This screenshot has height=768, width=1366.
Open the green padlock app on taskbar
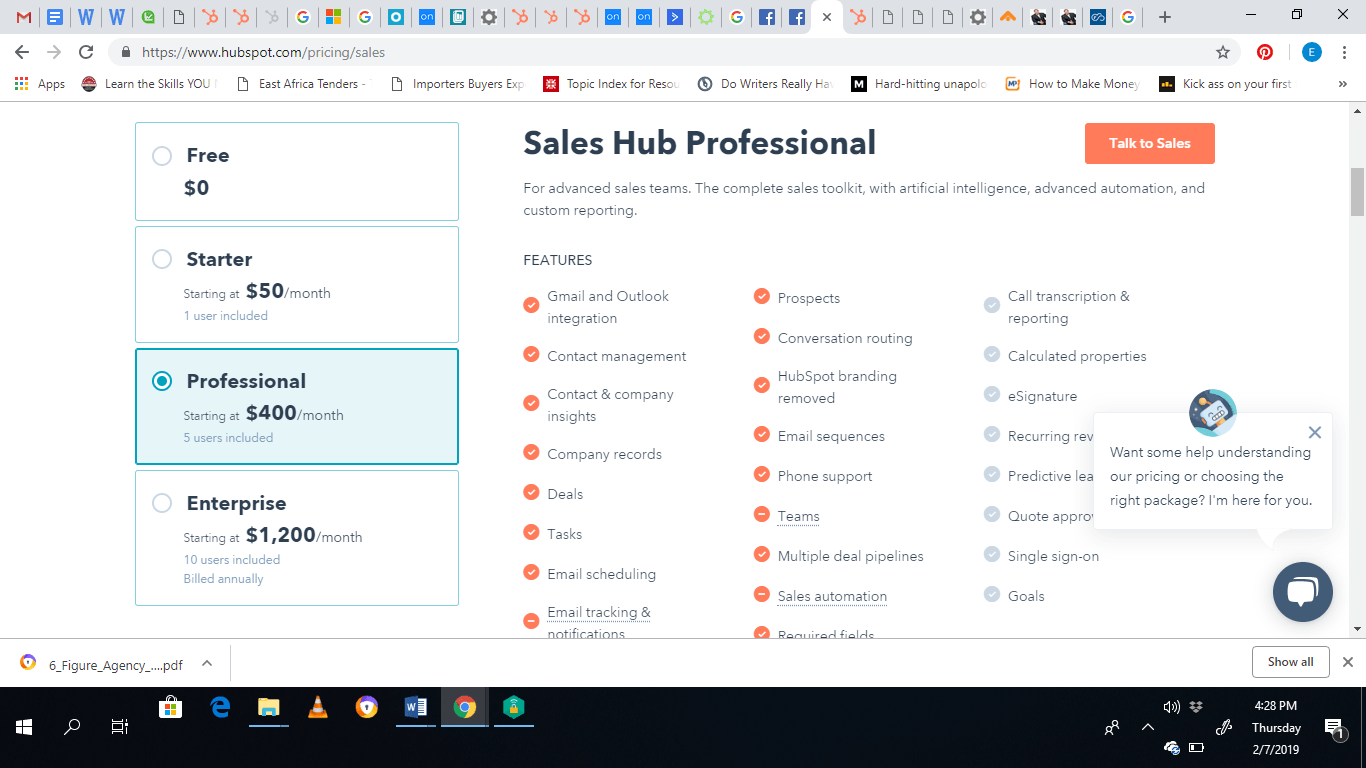click(514, 708)
